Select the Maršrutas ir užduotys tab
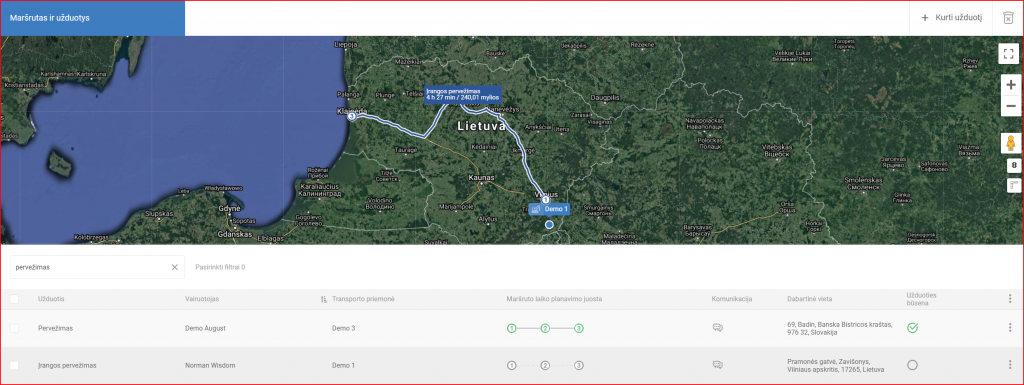Image resolution: width=1024 pixels, height=385 pixels. pyautogui.click(x=93, y=18)
